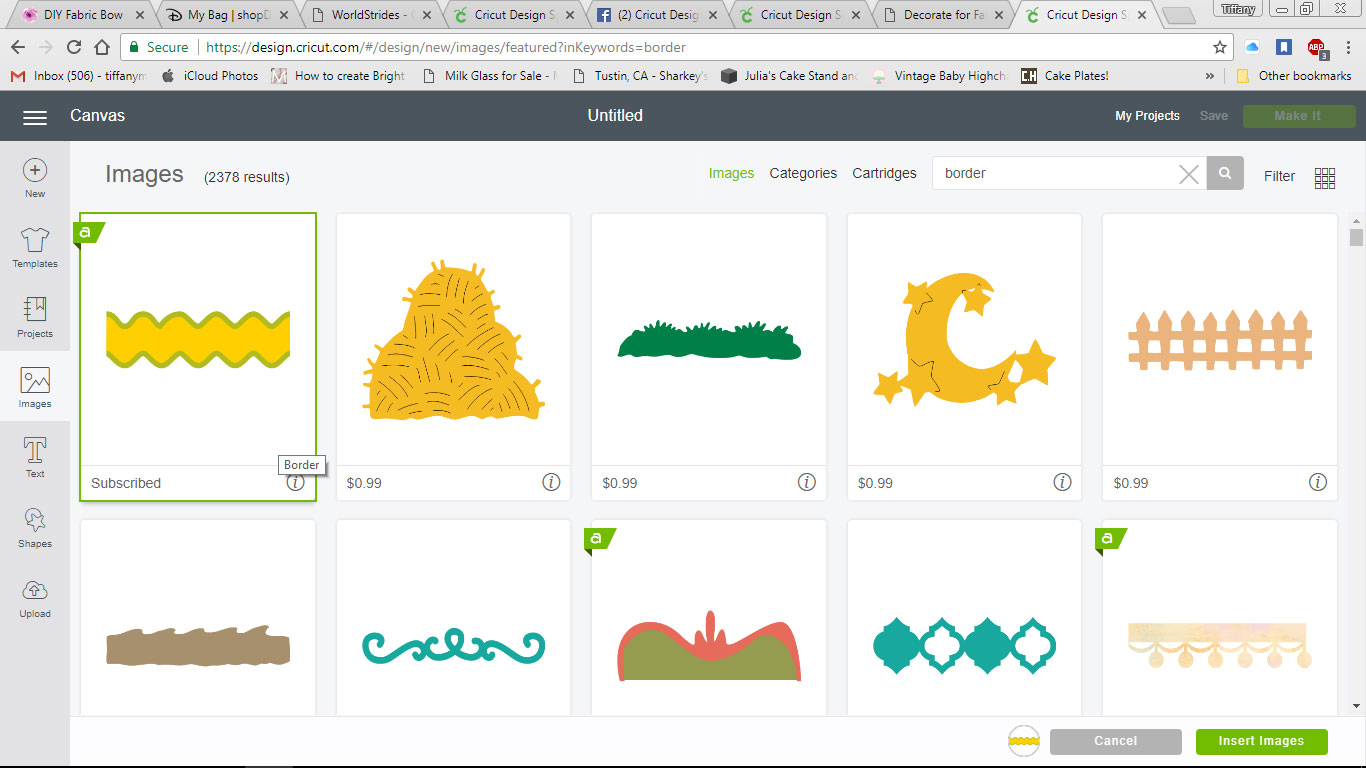Open the hamburger menu beside Canvas
Viewport: 1366px width, 768px height.
[x=35, y=117]
